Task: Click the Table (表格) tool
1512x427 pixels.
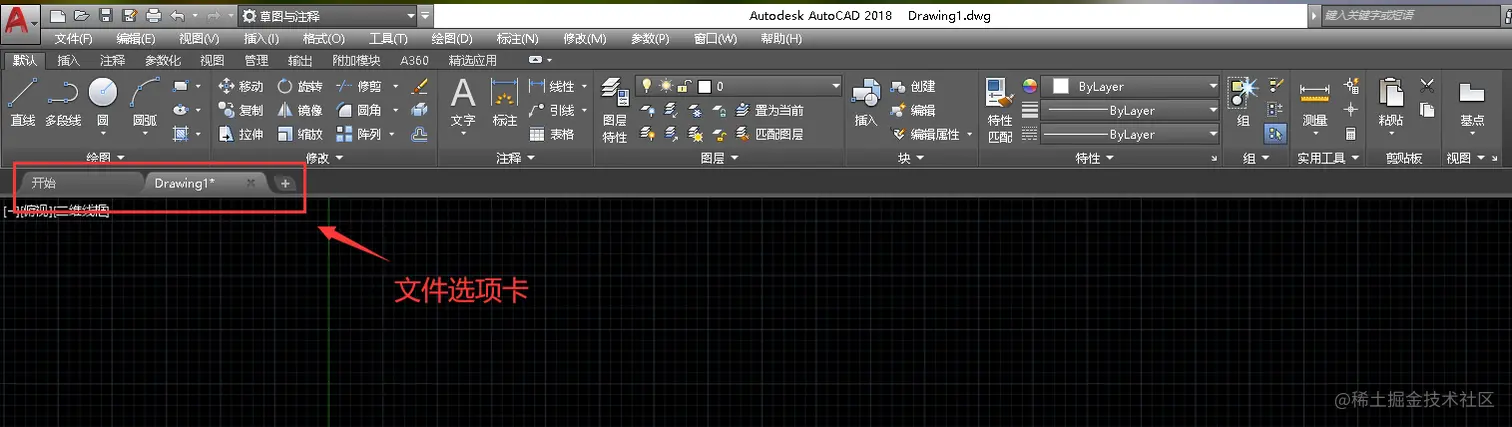Action: (x=552, y=134)
